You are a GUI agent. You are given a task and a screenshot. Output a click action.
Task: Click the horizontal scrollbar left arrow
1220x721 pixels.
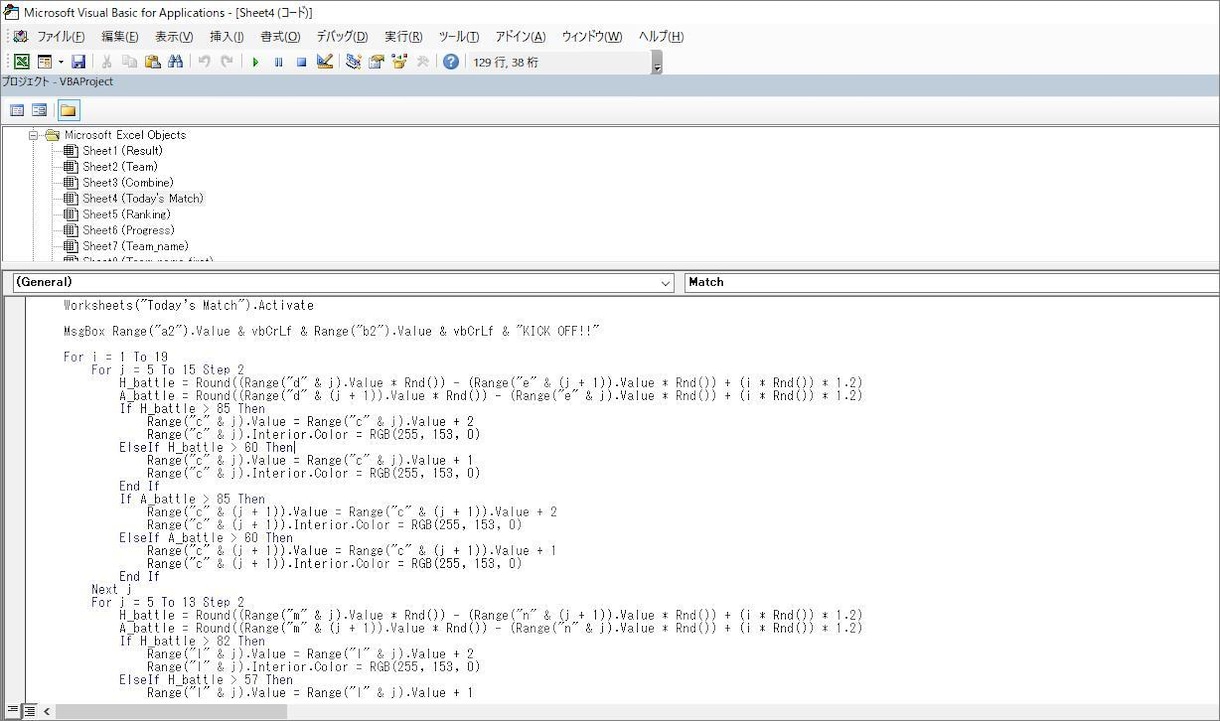[x=47, y=712]
